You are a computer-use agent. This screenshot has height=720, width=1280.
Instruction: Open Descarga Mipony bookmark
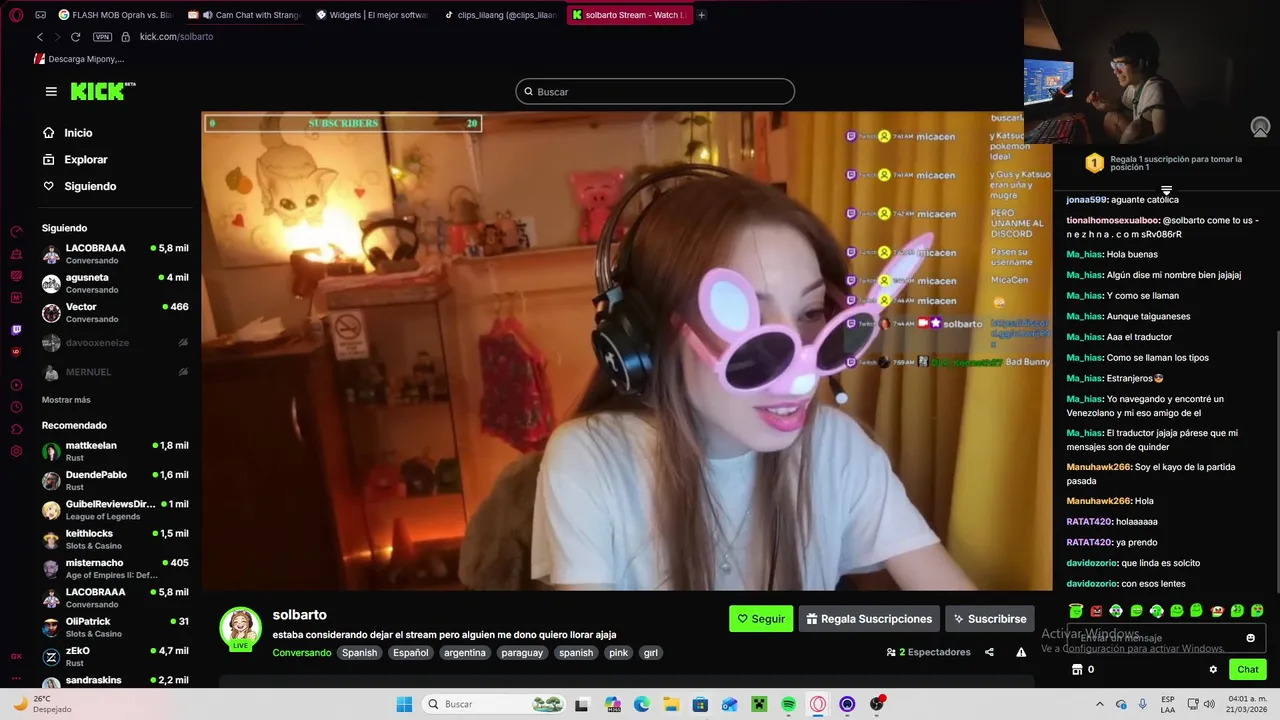tap(79, 59)
